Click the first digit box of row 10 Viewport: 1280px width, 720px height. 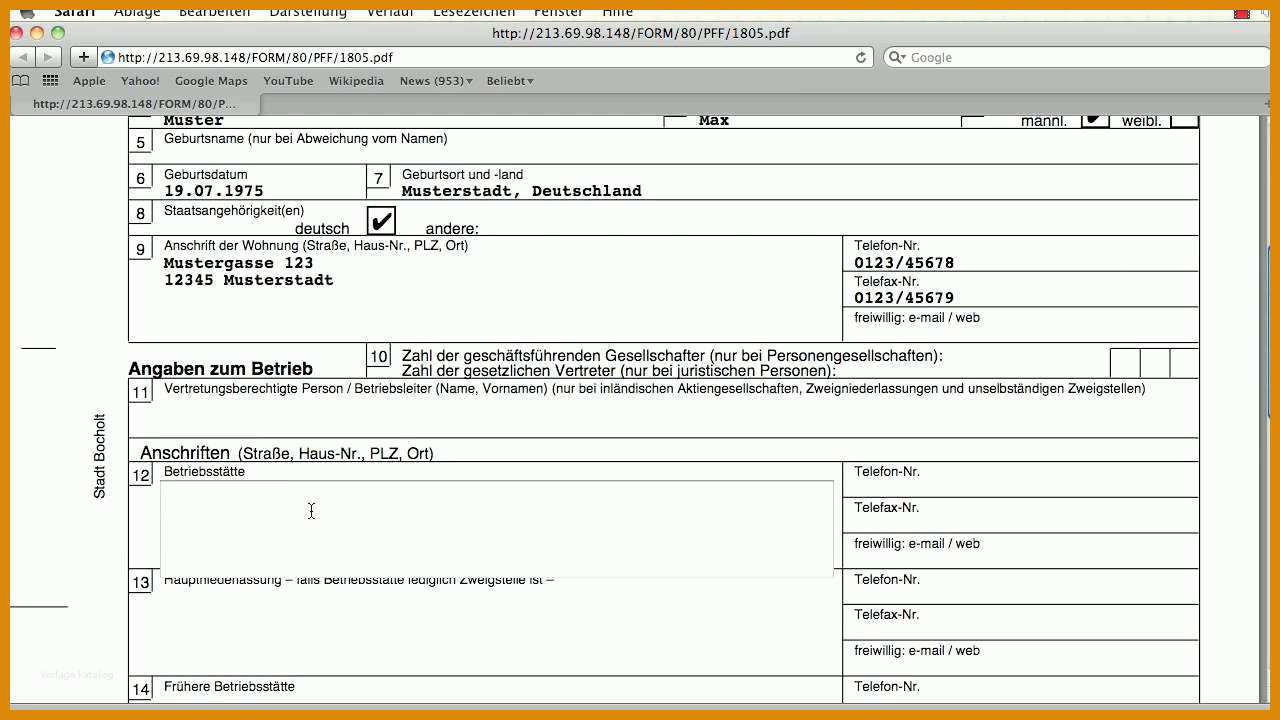coord(1125,363)
